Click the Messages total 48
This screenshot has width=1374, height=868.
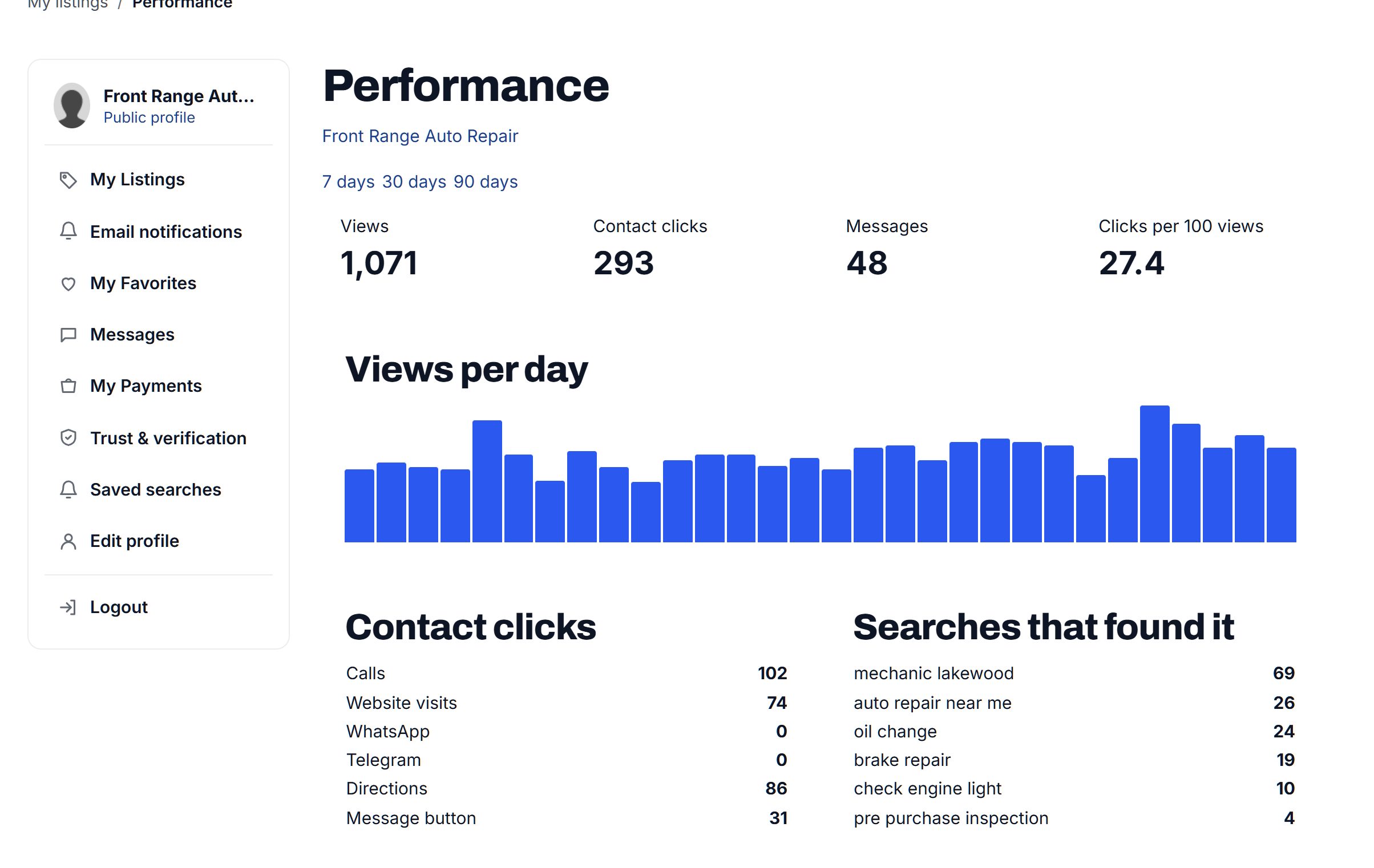867,263
